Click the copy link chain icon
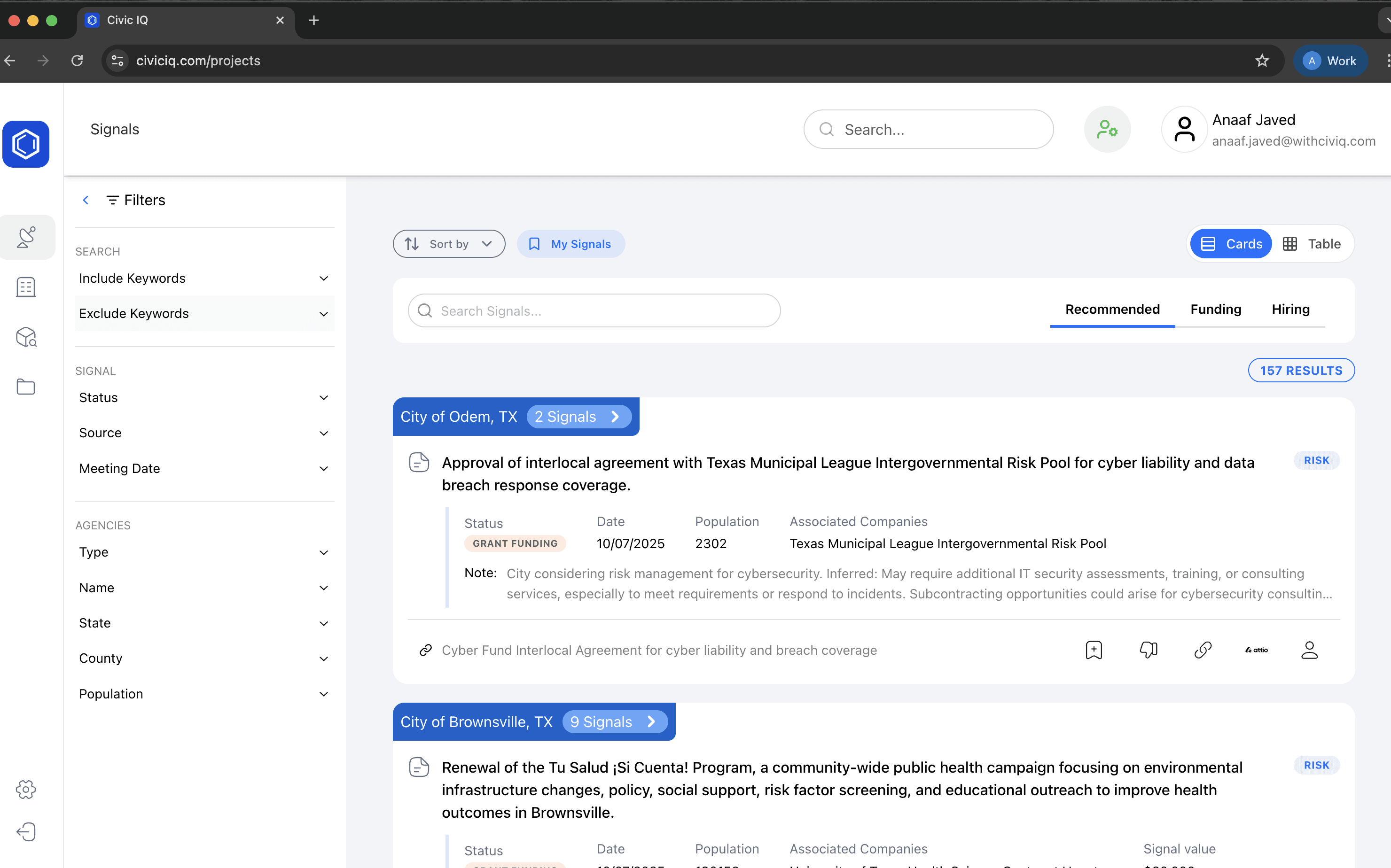 coord(1203,650)
